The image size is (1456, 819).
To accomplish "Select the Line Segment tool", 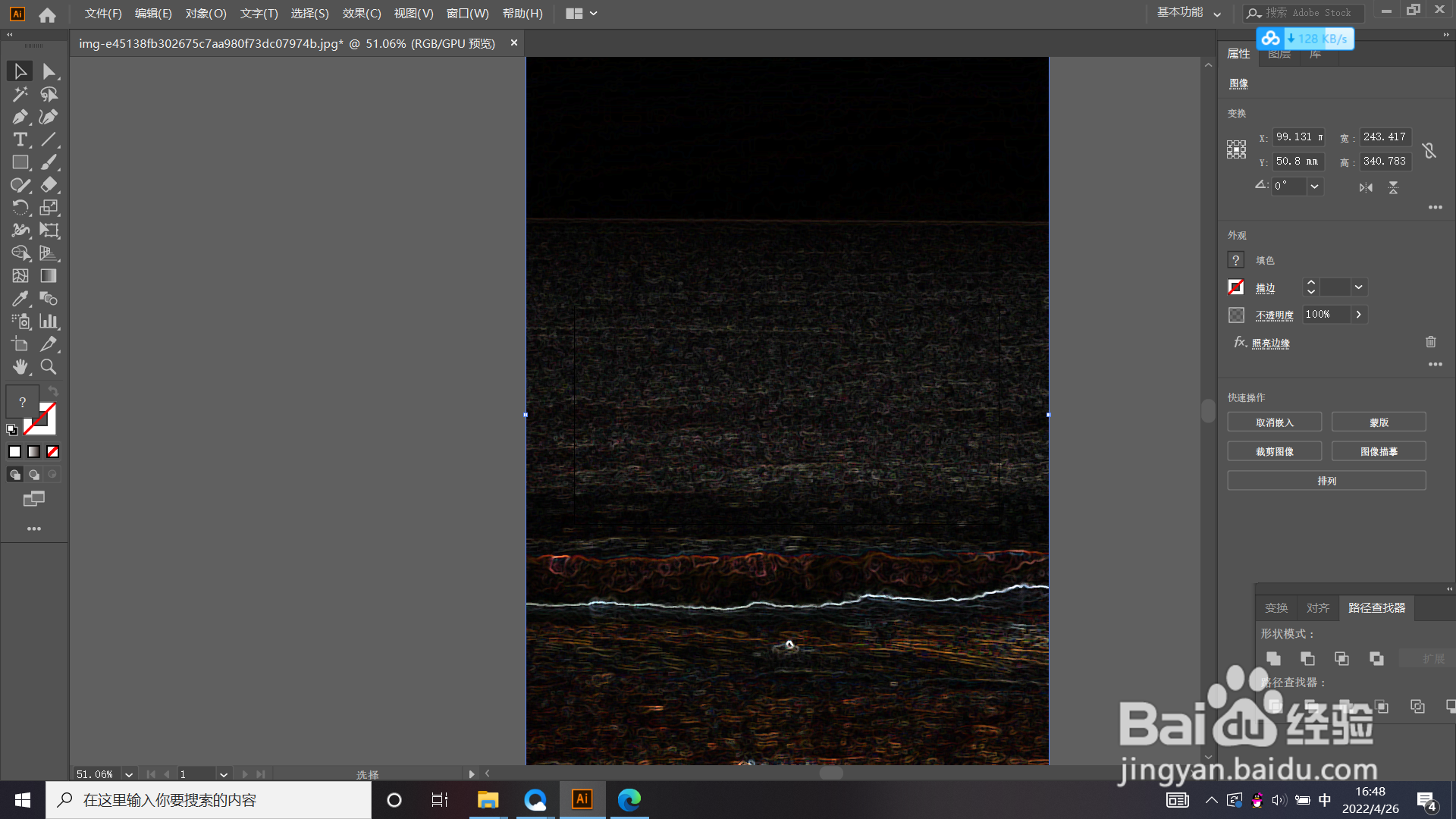I will [49, 140].
